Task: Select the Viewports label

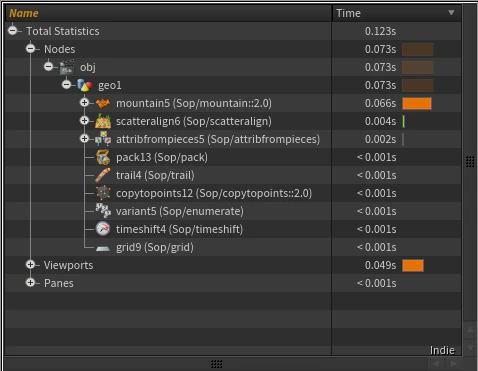Action: pyautogui.click(x=69, y=265)
